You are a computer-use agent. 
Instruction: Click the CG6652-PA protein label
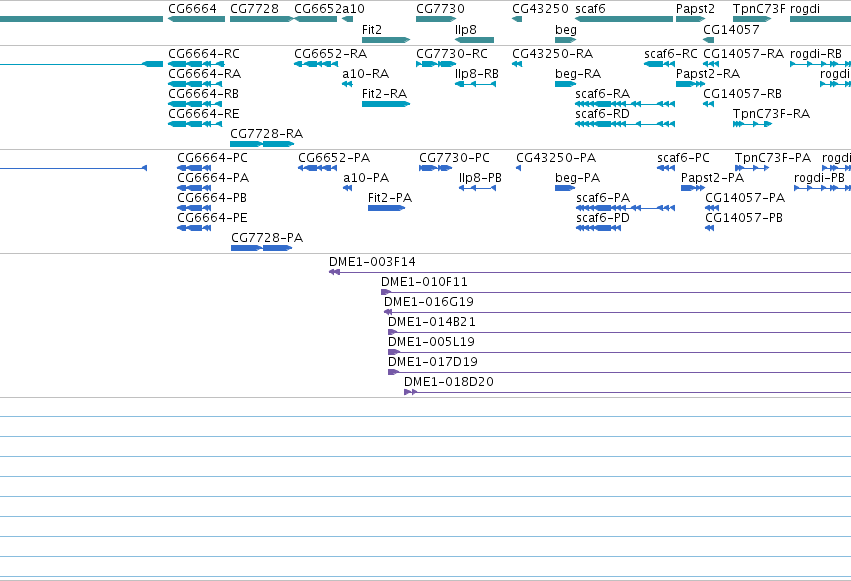(x=334, y=158)
